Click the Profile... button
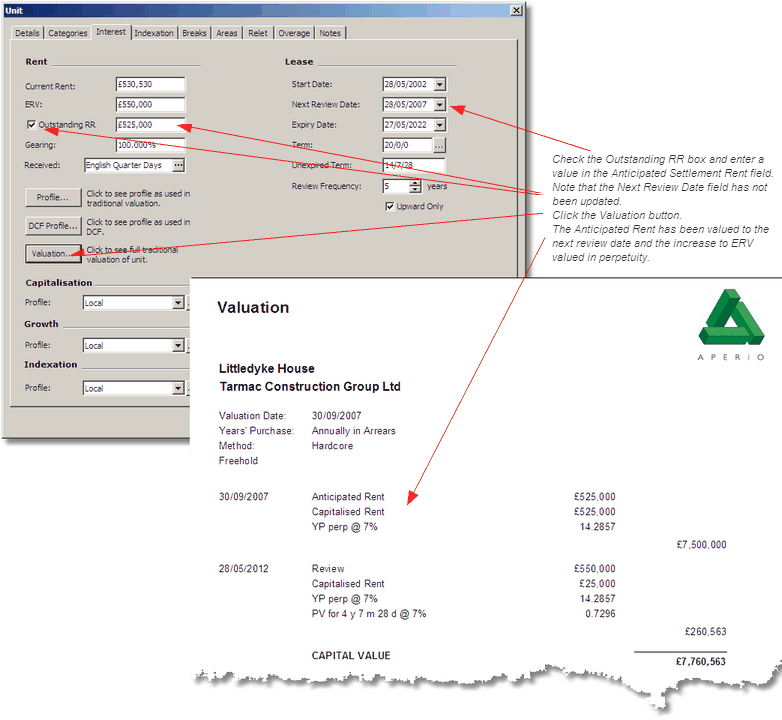The width and height of the screenshot is (782, 720). pos(53,197)
